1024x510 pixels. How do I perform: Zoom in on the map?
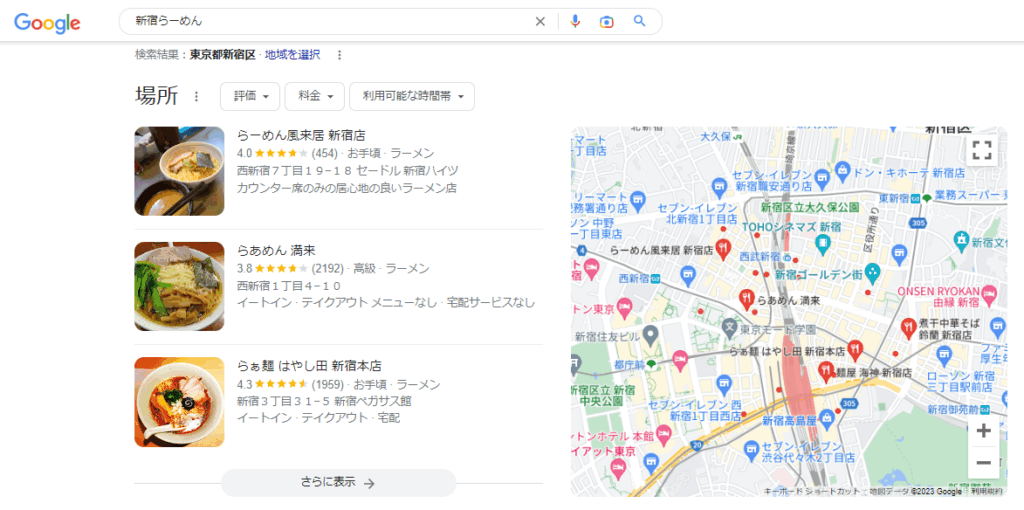(x=983, y=431)
